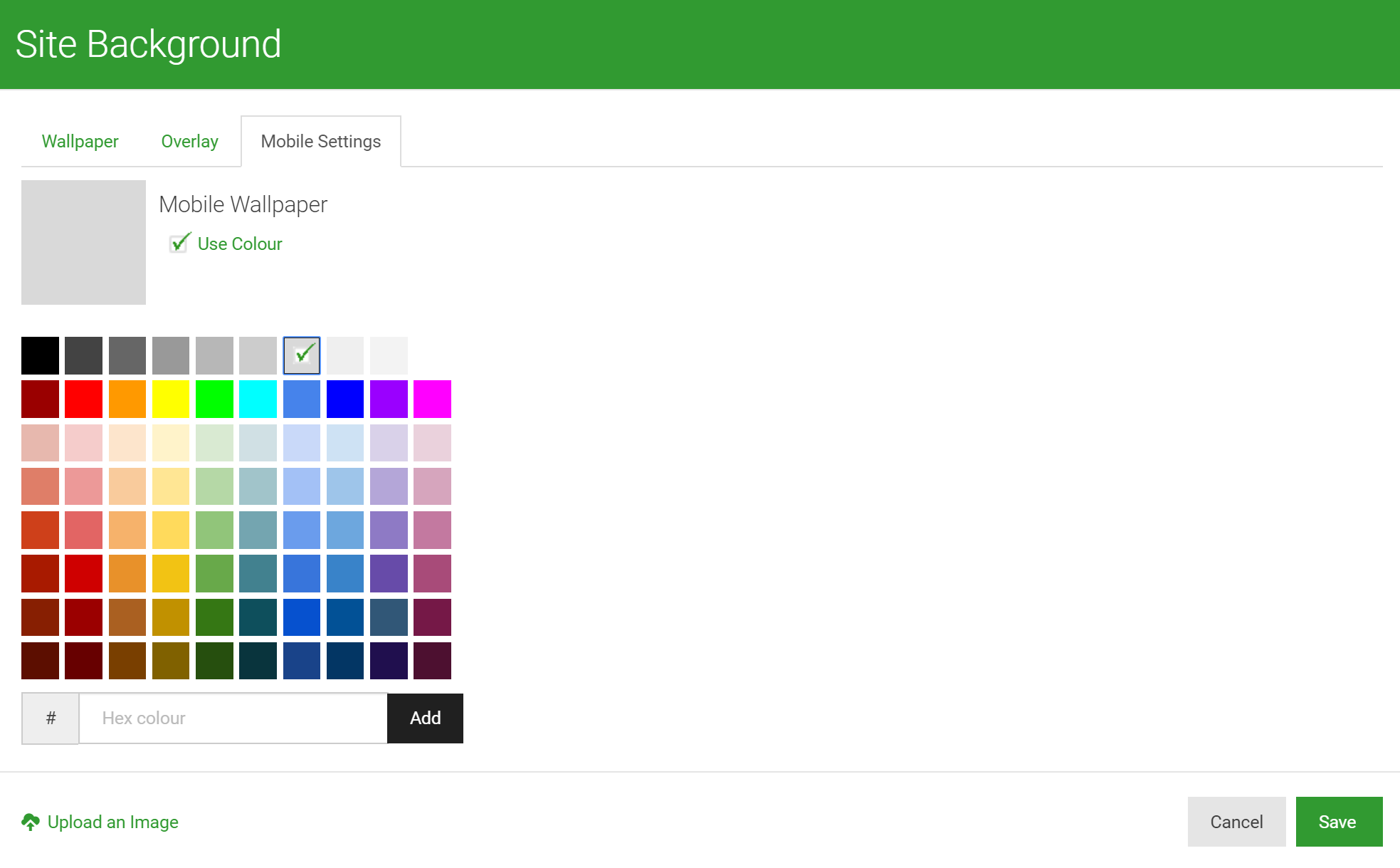Screen dimensions: 1400x868
Task: Select the pale green pastel swatch
Action: pyautogui.click(x=214, y=443)
